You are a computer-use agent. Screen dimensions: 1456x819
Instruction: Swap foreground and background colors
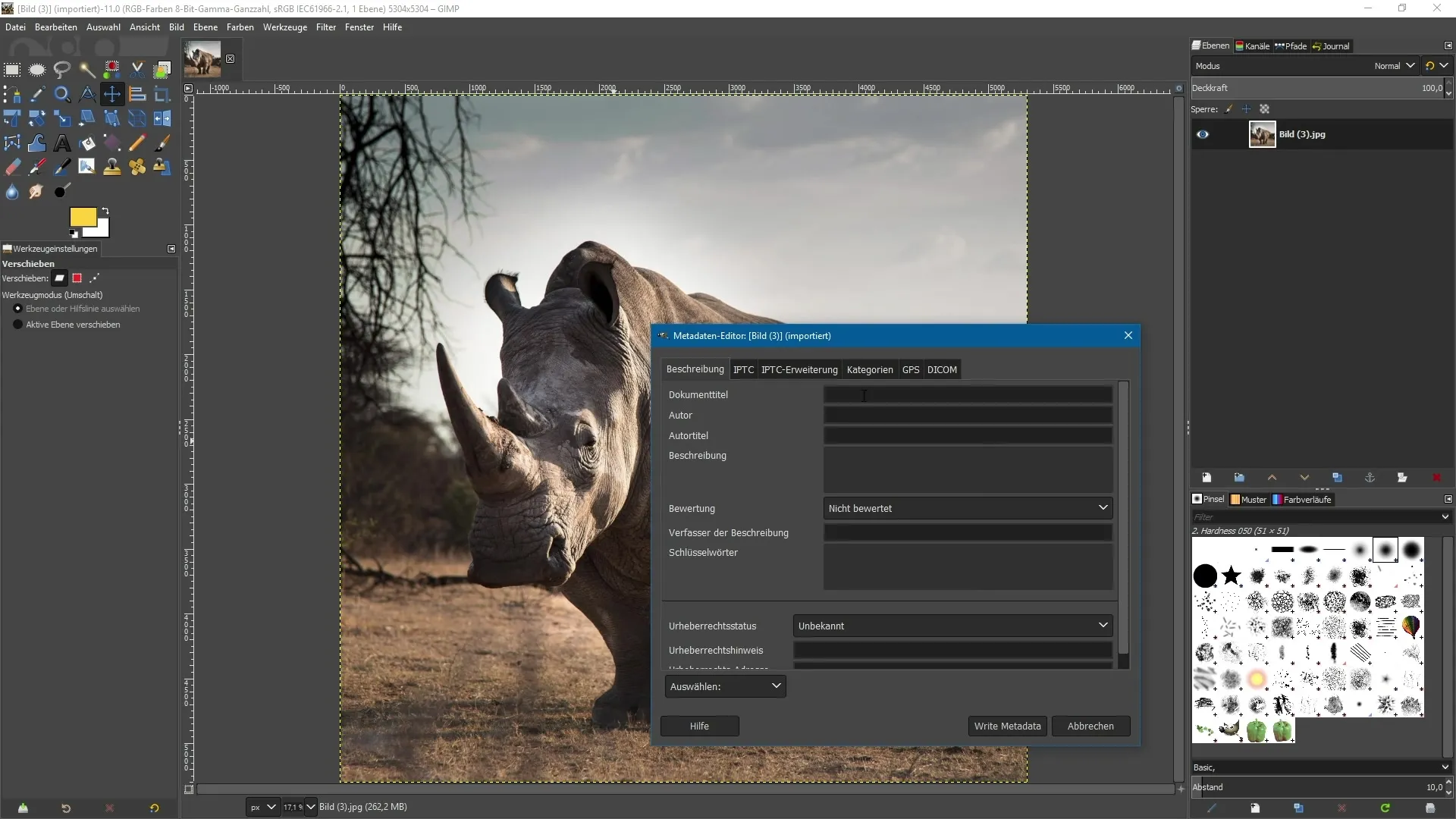click(105, 211)
